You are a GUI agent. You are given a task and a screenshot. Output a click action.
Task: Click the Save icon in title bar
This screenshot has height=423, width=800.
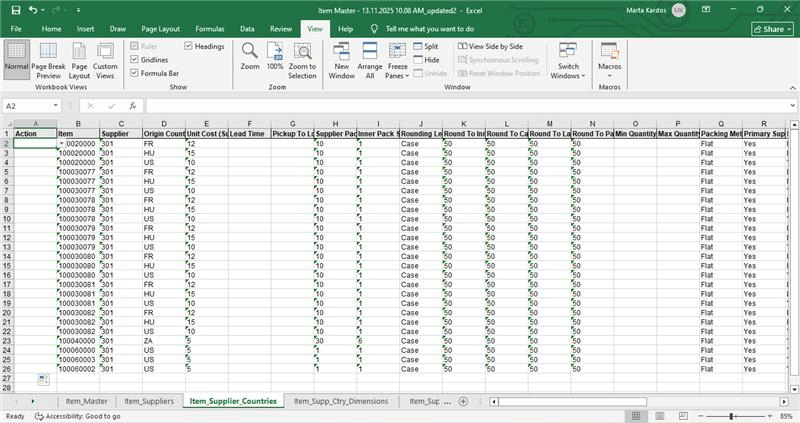16,9
